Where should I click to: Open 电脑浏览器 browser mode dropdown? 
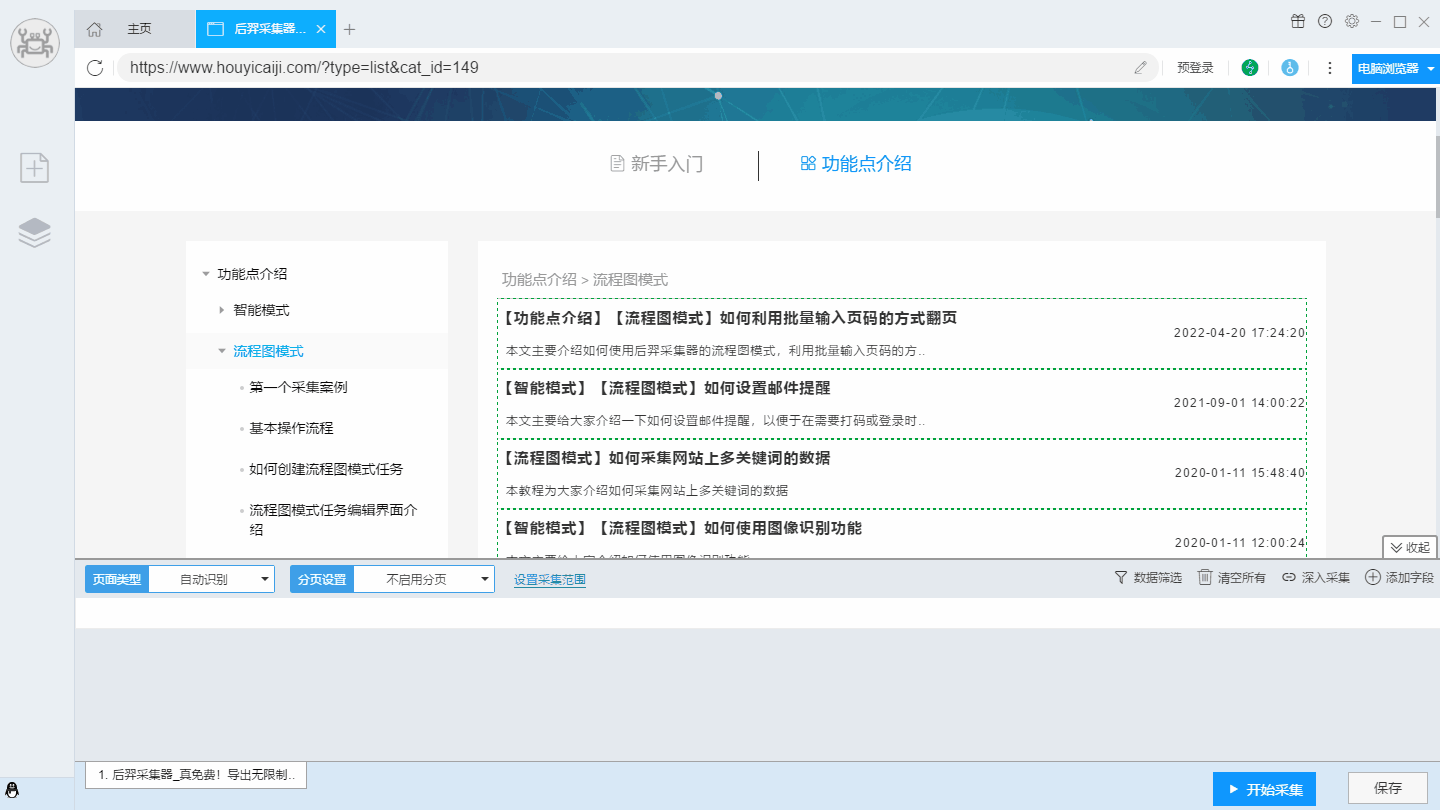1396,68
